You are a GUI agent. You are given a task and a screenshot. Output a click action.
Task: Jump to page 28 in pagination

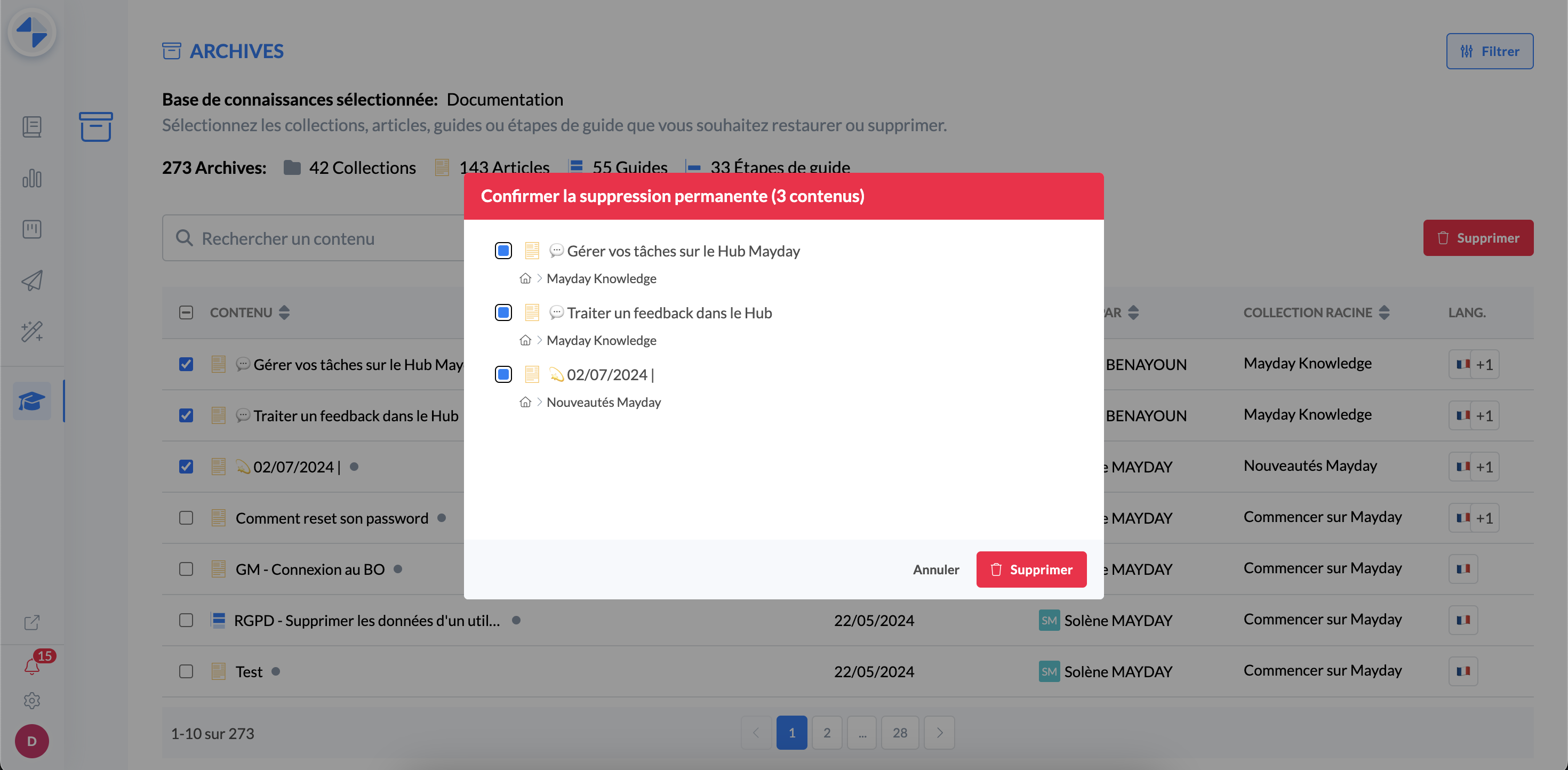tap(900, 733)
